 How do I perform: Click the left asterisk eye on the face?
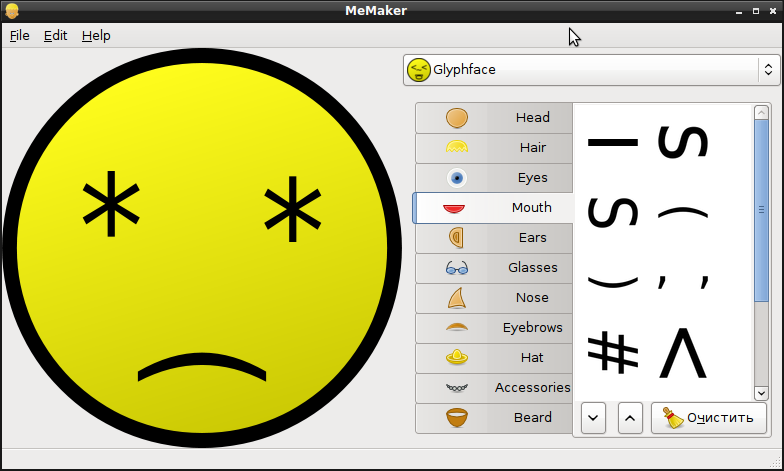pyautogui.click(x=111, y=204)
